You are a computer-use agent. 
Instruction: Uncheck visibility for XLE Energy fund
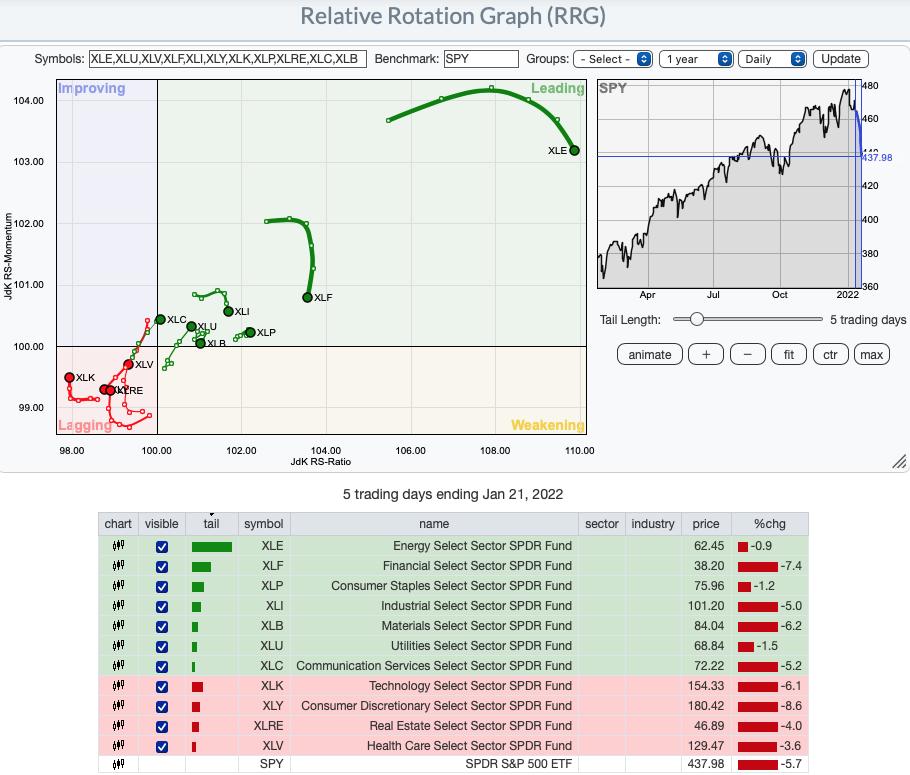click(x=162, y=547)
